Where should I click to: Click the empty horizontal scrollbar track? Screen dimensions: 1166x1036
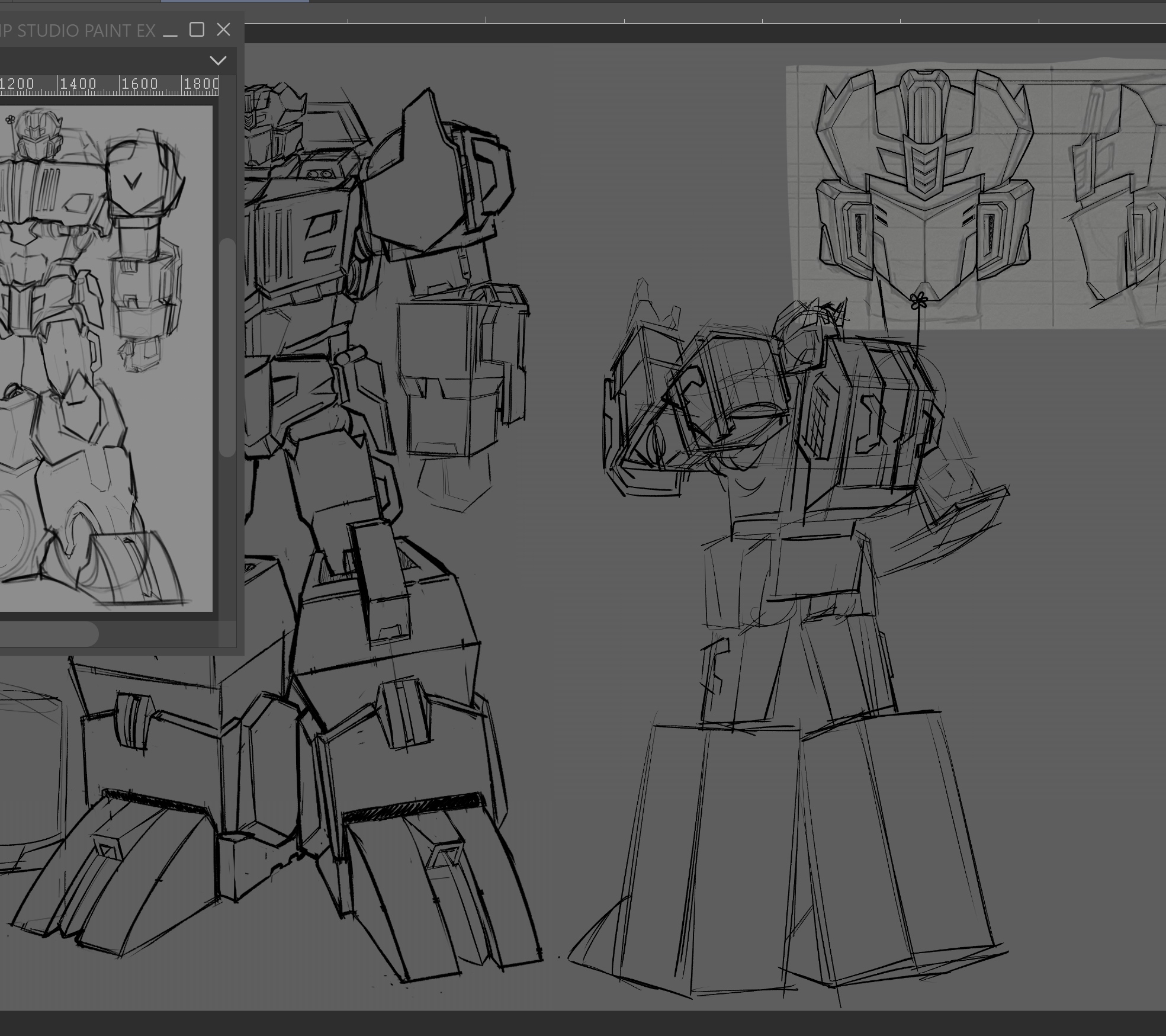(160, 634)
